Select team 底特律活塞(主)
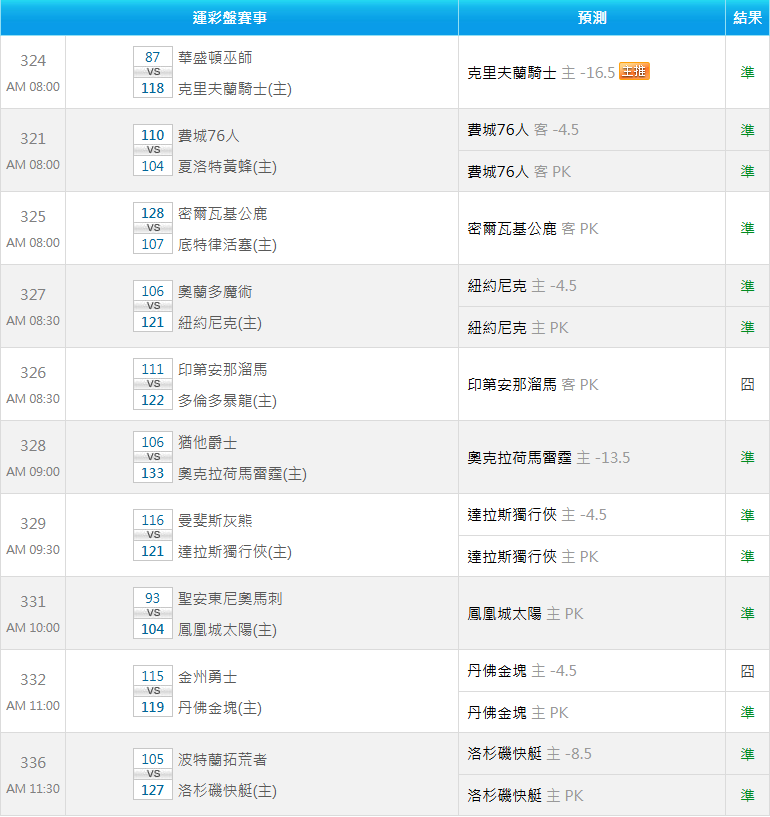This screenshot has height=817, width=770. click(227, 245)
